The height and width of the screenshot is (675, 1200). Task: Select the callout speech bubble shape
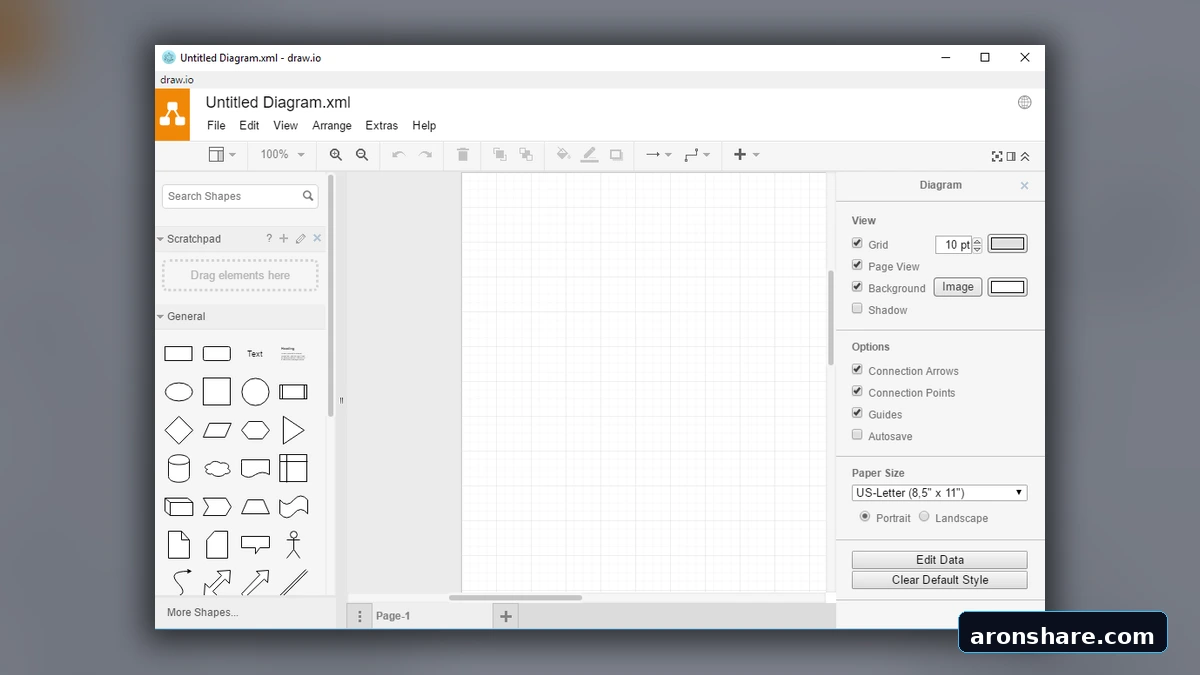point(255,544)
